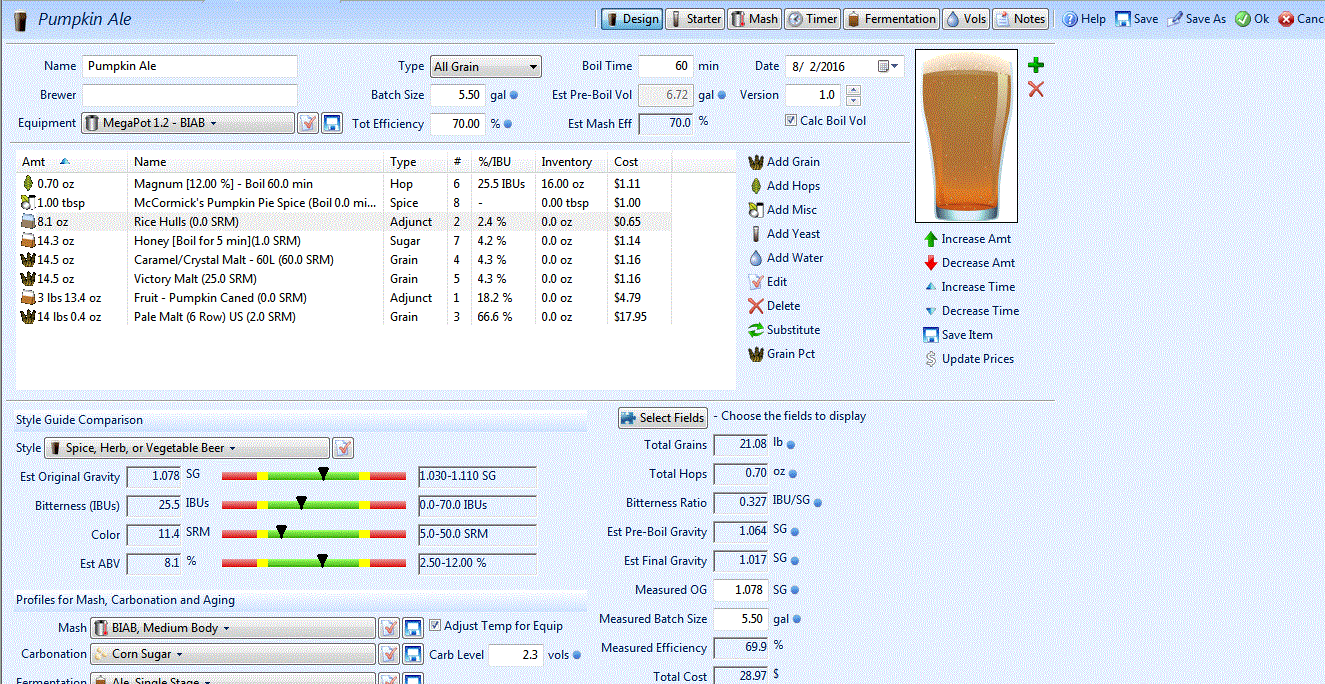Add Misc ingredient
The height and width of the screenshot is (684, 1325).
click(783, 210)
